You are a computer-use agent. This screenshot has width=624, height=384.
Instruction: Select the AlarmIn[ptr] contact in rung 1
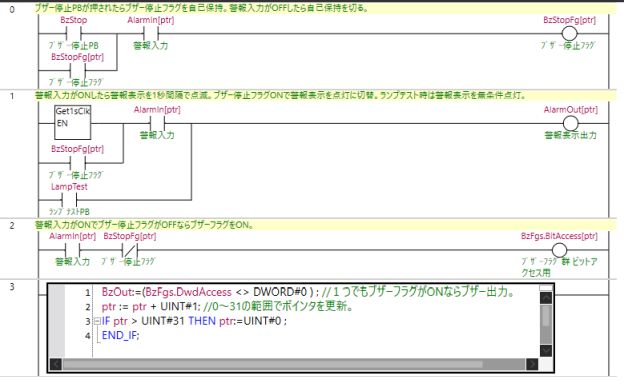(157, 123)
